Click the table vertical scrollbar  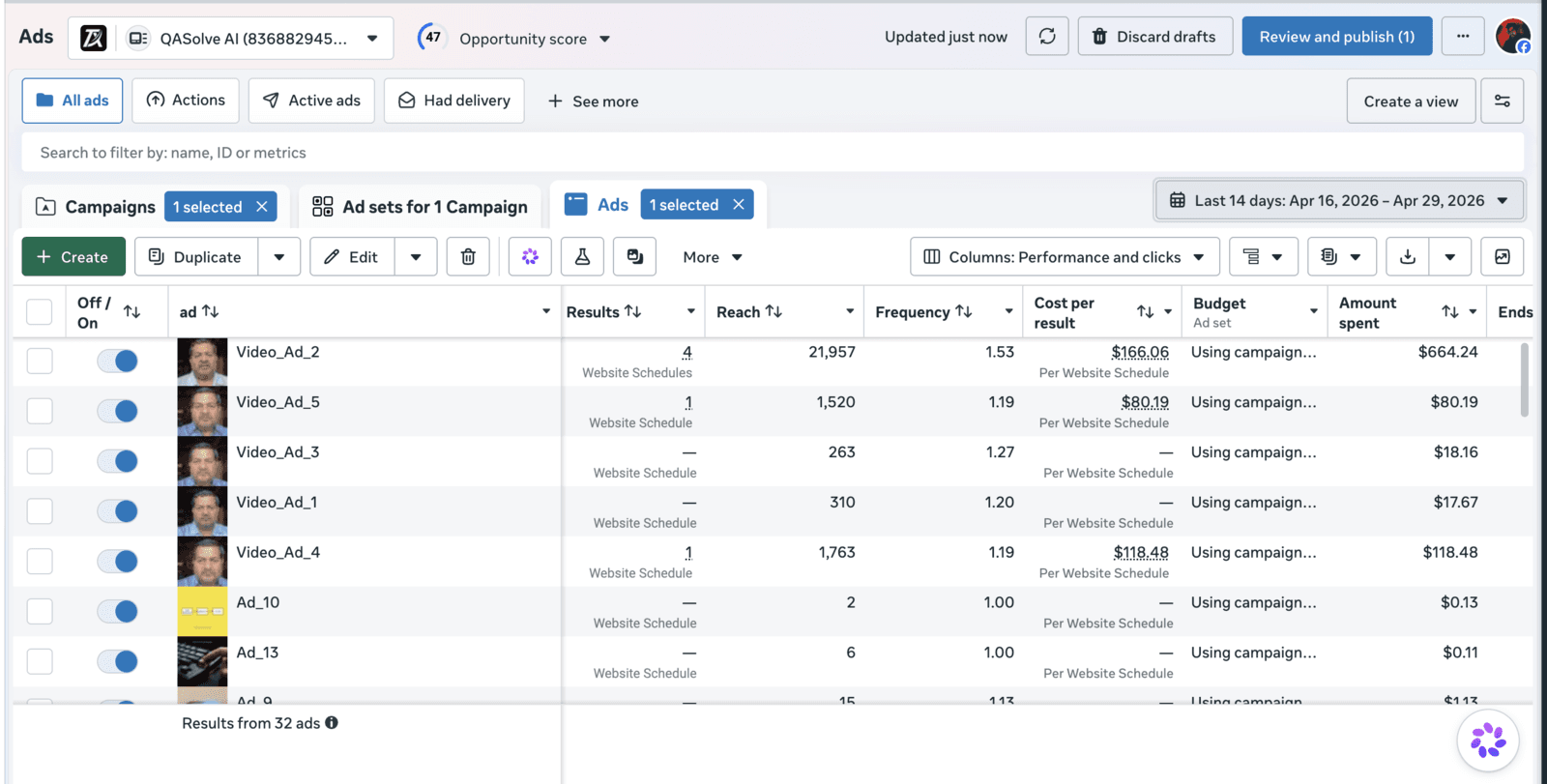1525,379
